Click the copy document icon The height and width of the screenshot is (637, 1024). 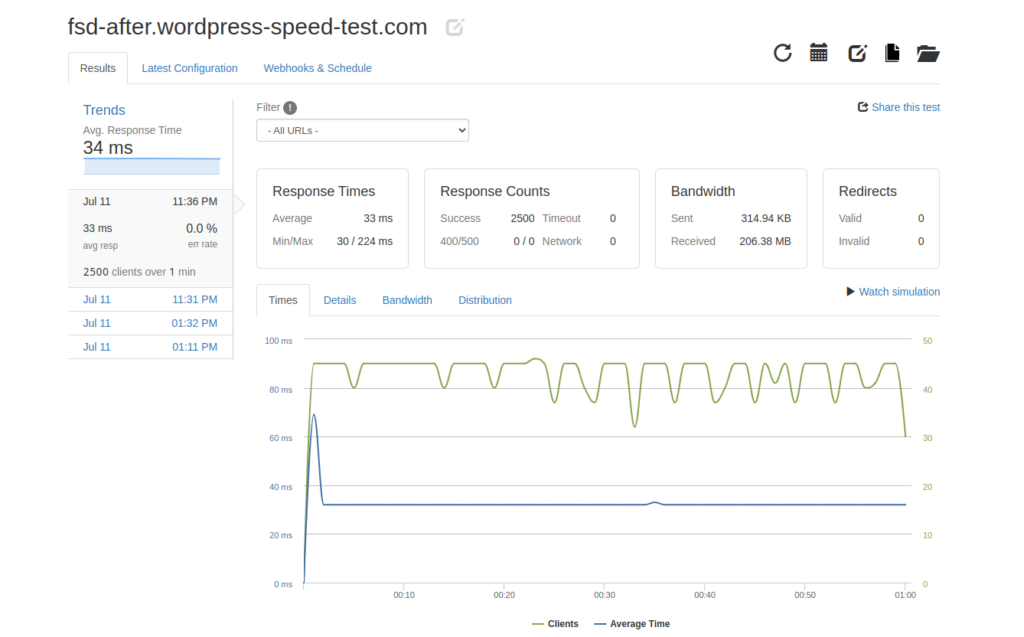892,53
